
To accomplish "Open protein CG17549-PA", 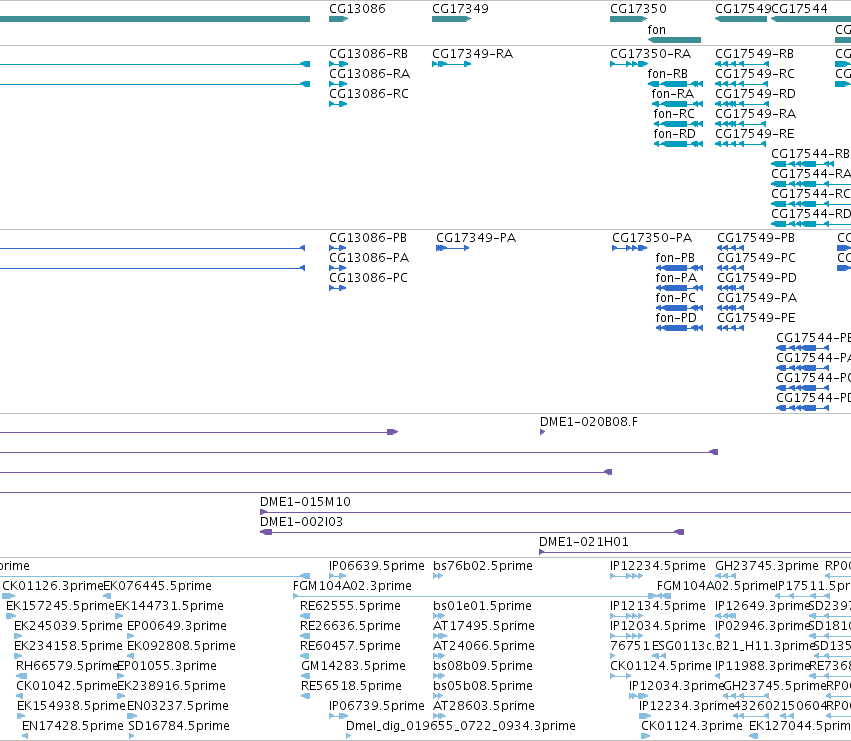I will [x=757, y=298].
